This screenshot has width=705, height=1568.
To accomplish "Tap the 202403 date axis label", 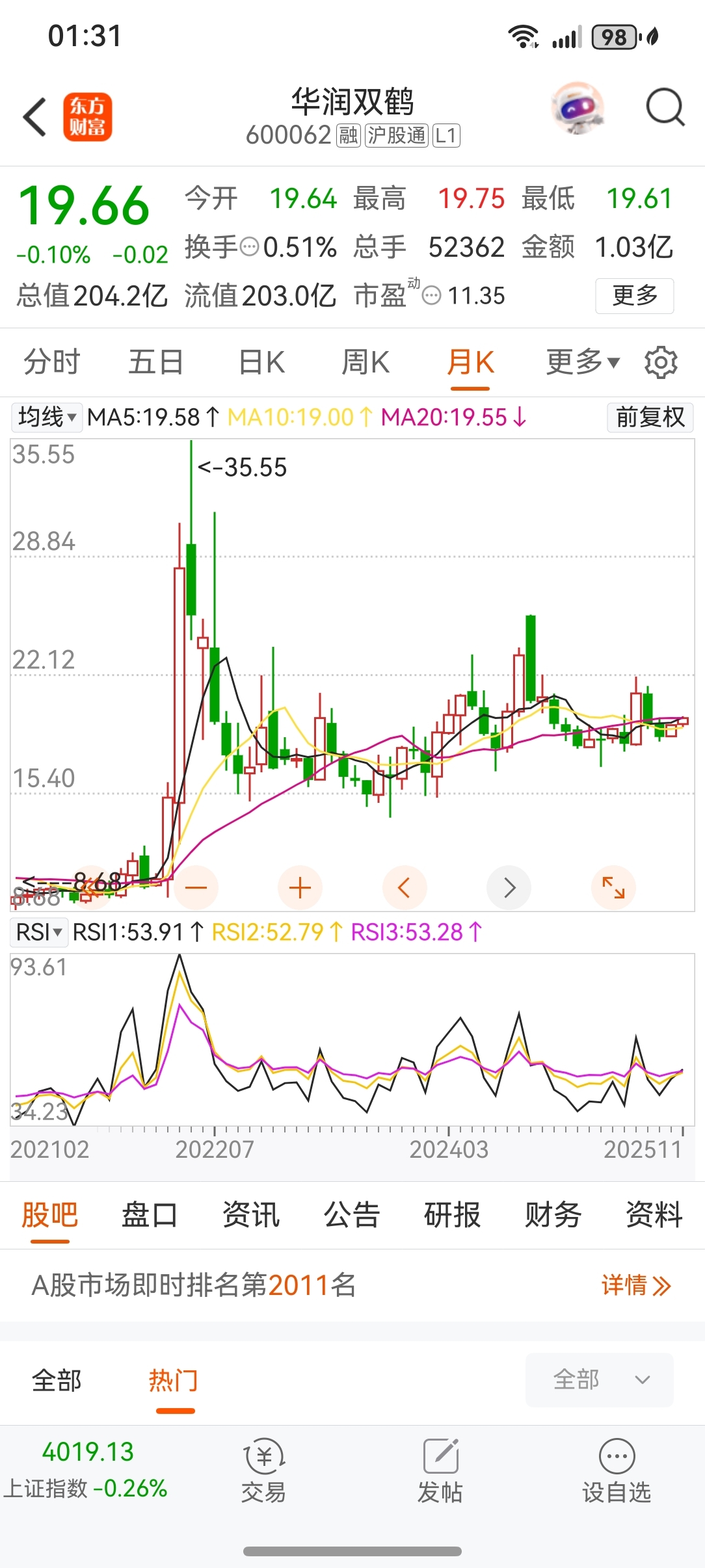I will pyautogui.click(x=449, y=1149).
